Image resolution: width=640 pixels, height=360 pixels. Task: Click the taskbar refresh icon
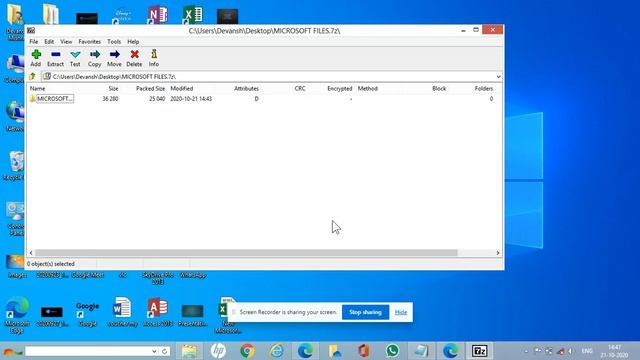[x=164, y=351]
